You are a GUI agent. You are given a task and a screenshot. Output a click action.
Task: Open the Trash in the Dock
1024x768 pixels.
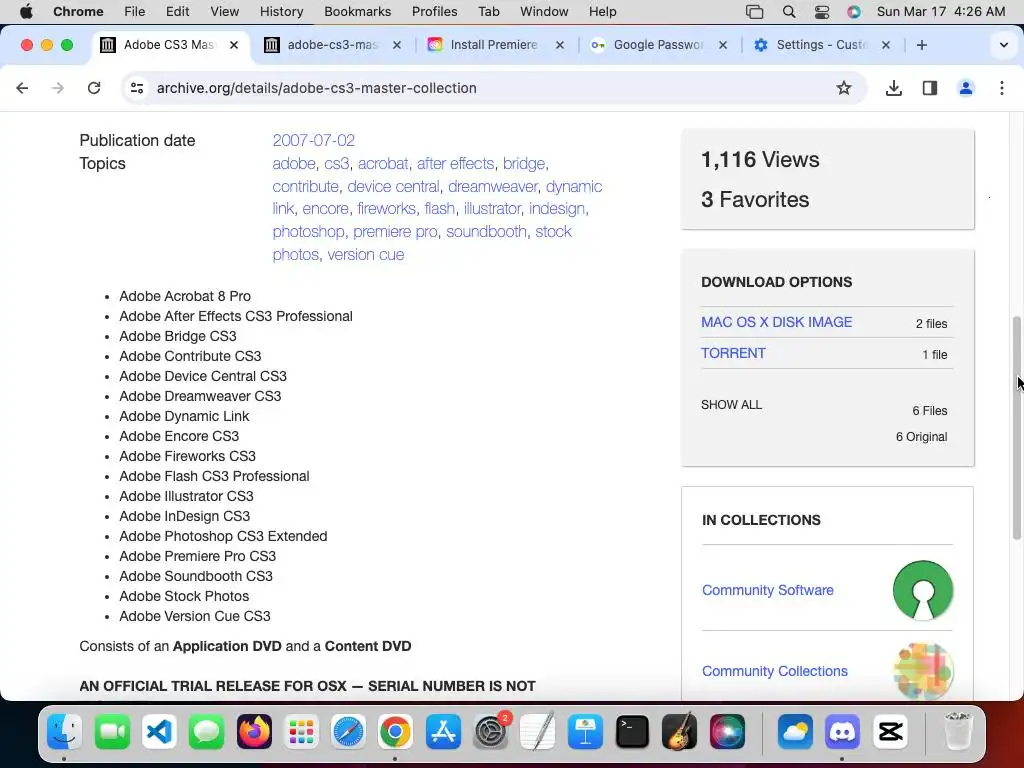pos(958,731)
